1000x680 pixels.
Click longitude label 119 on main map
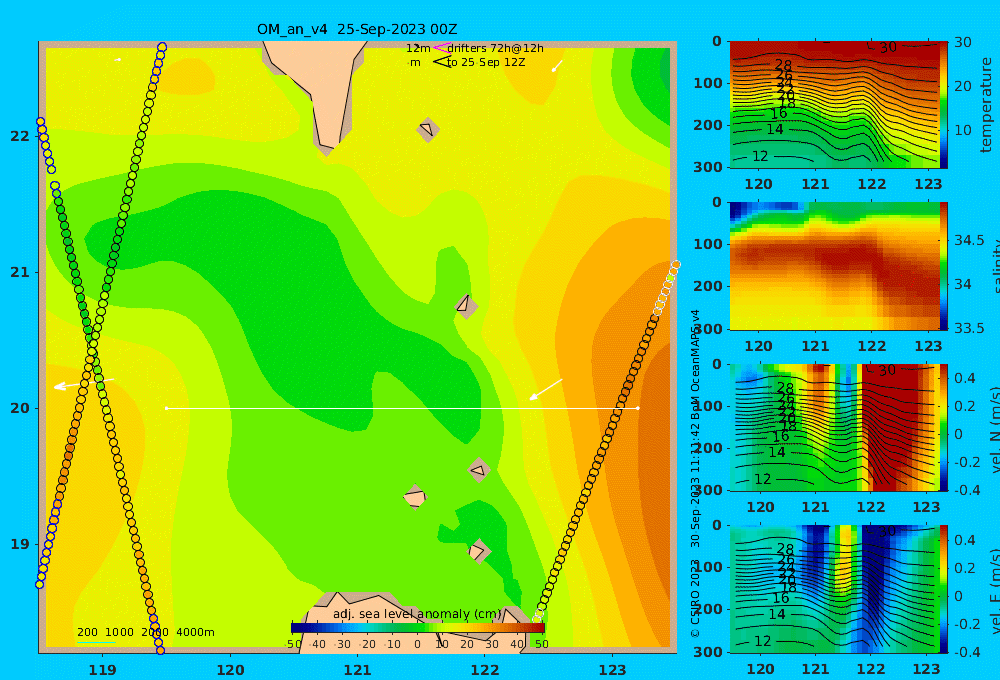[x=103, y=670]
